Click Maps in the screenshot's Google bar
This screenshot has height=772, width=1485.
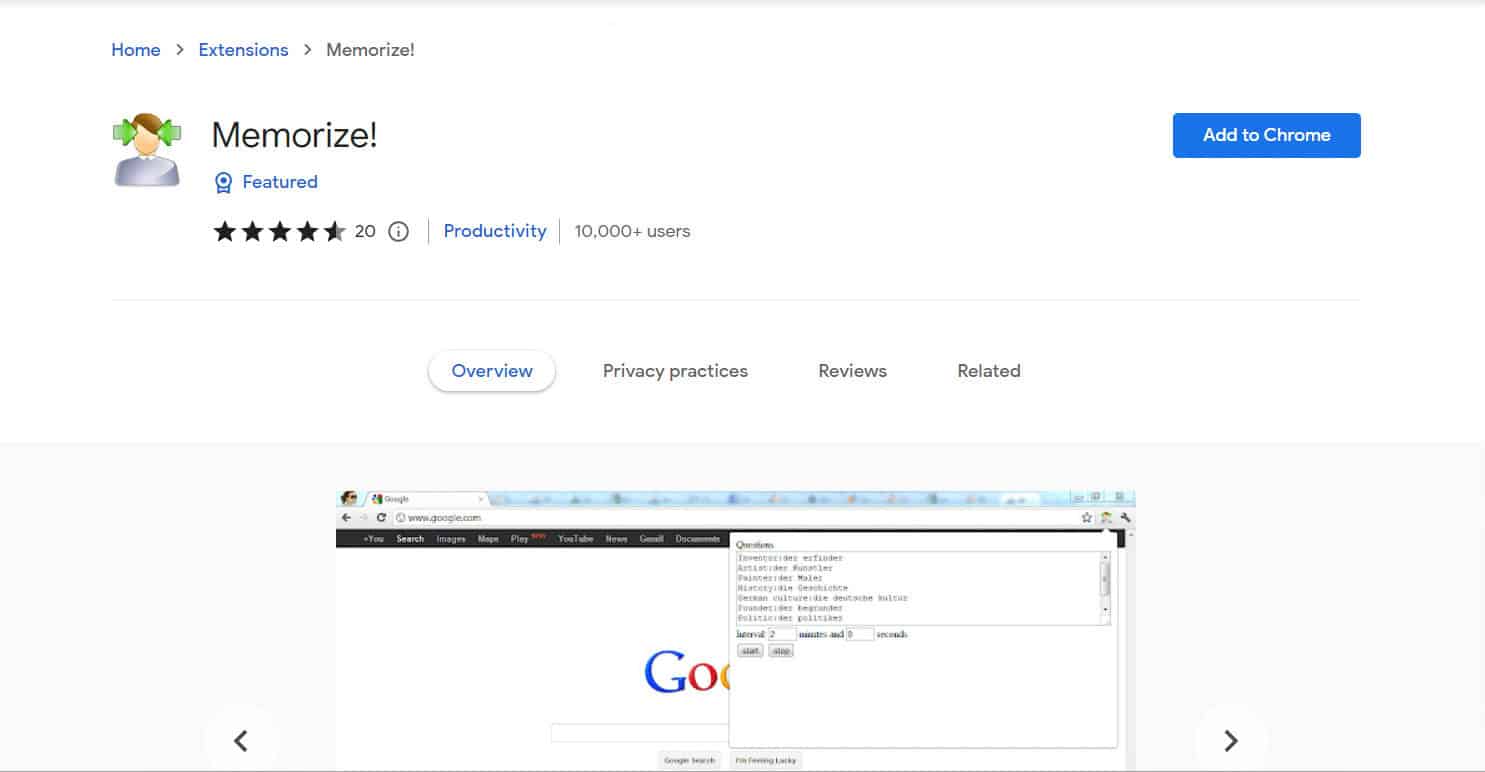point(488,539)
